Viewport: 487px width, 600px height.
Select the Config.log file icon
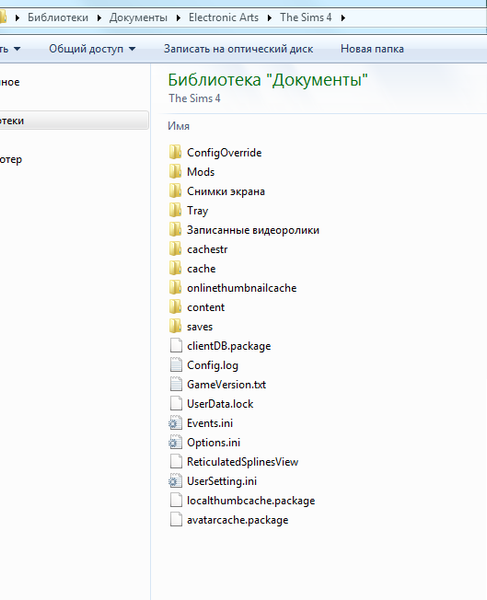(x=176, y=365)
